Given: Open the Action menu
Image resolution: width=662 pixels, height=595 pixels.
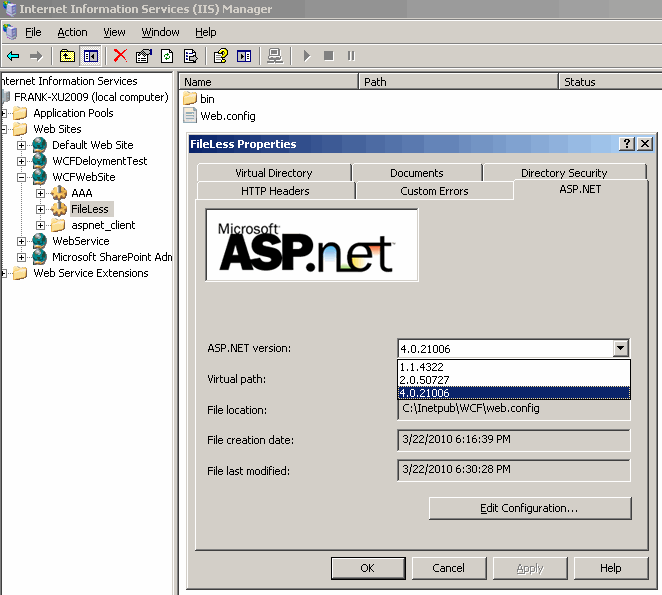Looking at the screenshot, I should click(72, 32).
